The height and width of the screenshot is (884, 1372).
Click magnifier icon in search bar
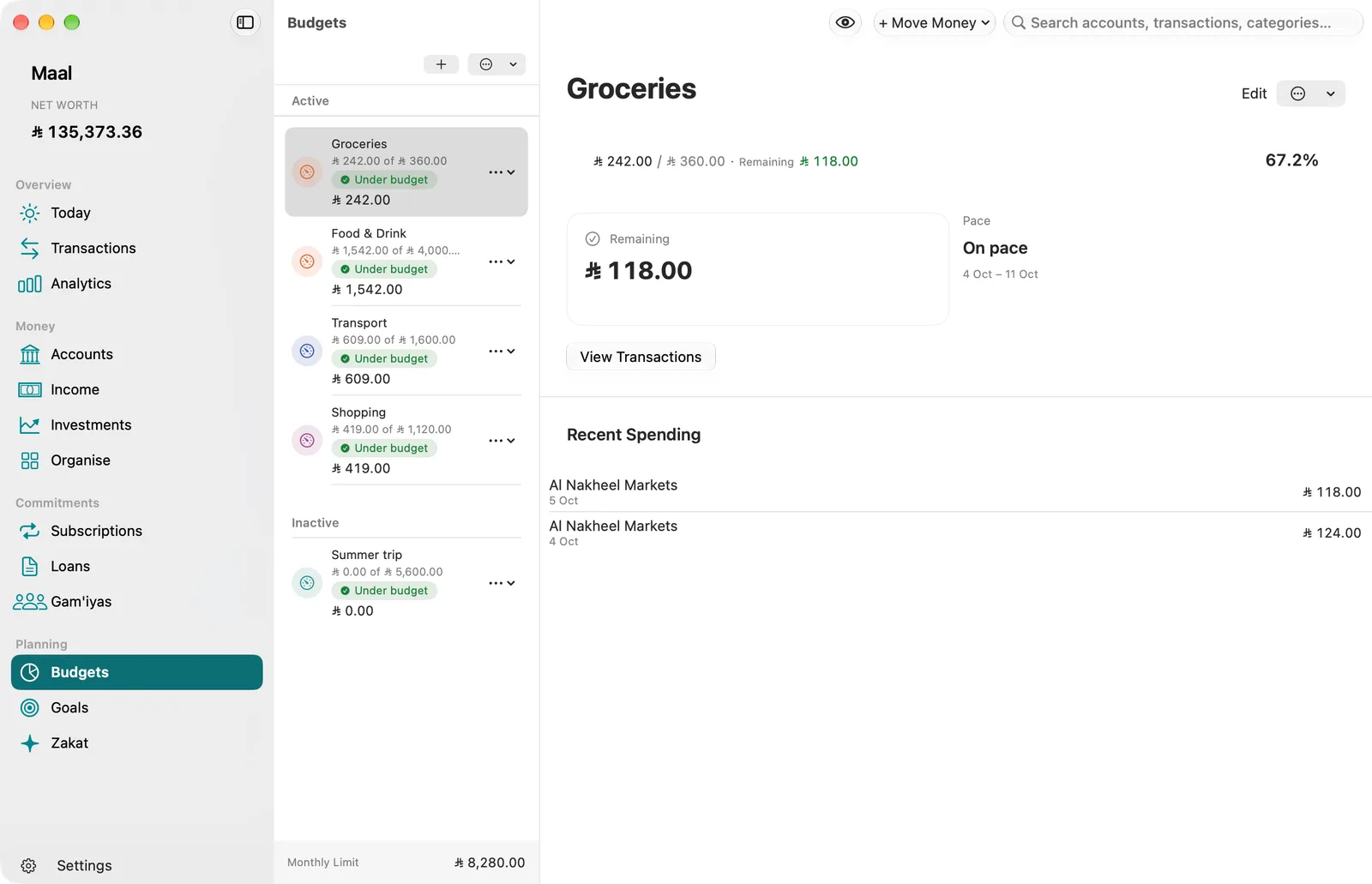(1018, 22)
